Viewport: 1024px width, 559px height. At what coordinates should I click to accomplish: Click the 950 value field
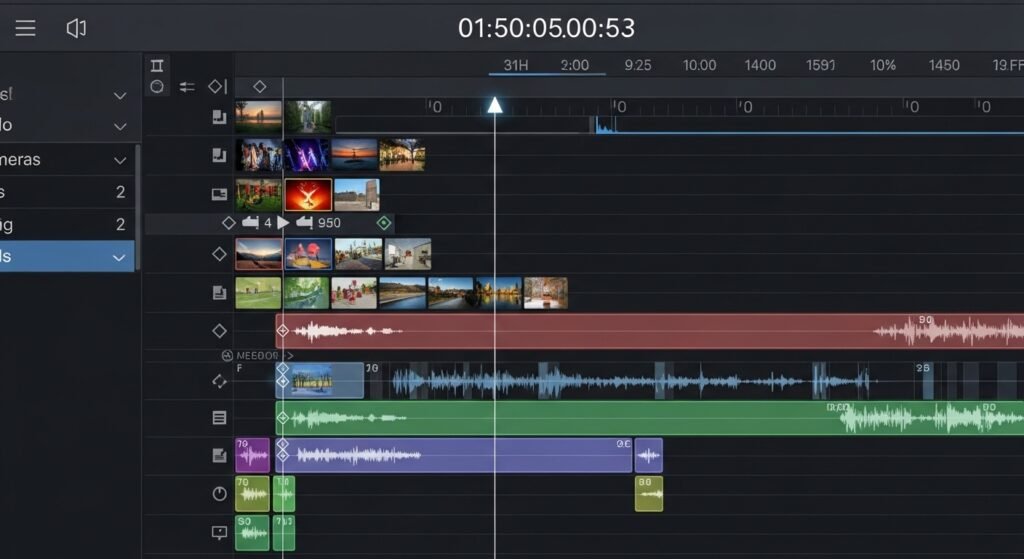pos(329,223)
